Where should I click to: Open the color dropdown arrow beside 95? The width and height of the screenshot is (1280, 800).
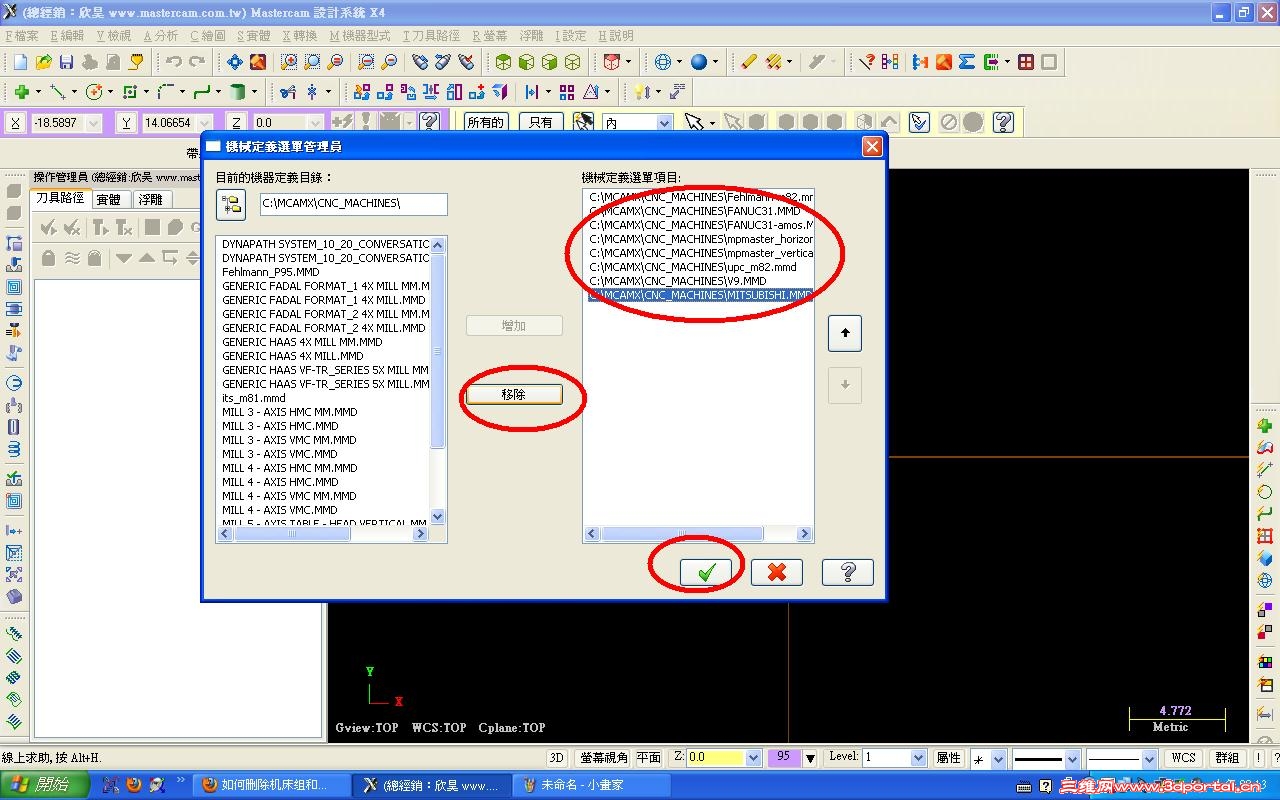tap(810, 759)
